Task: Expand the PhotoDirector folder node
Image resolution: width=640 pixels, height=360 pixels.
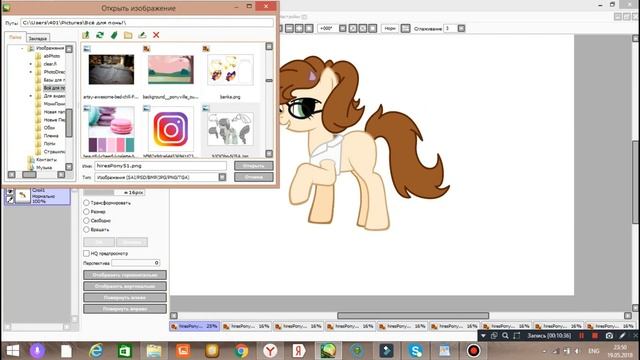Action: [31, 72]
